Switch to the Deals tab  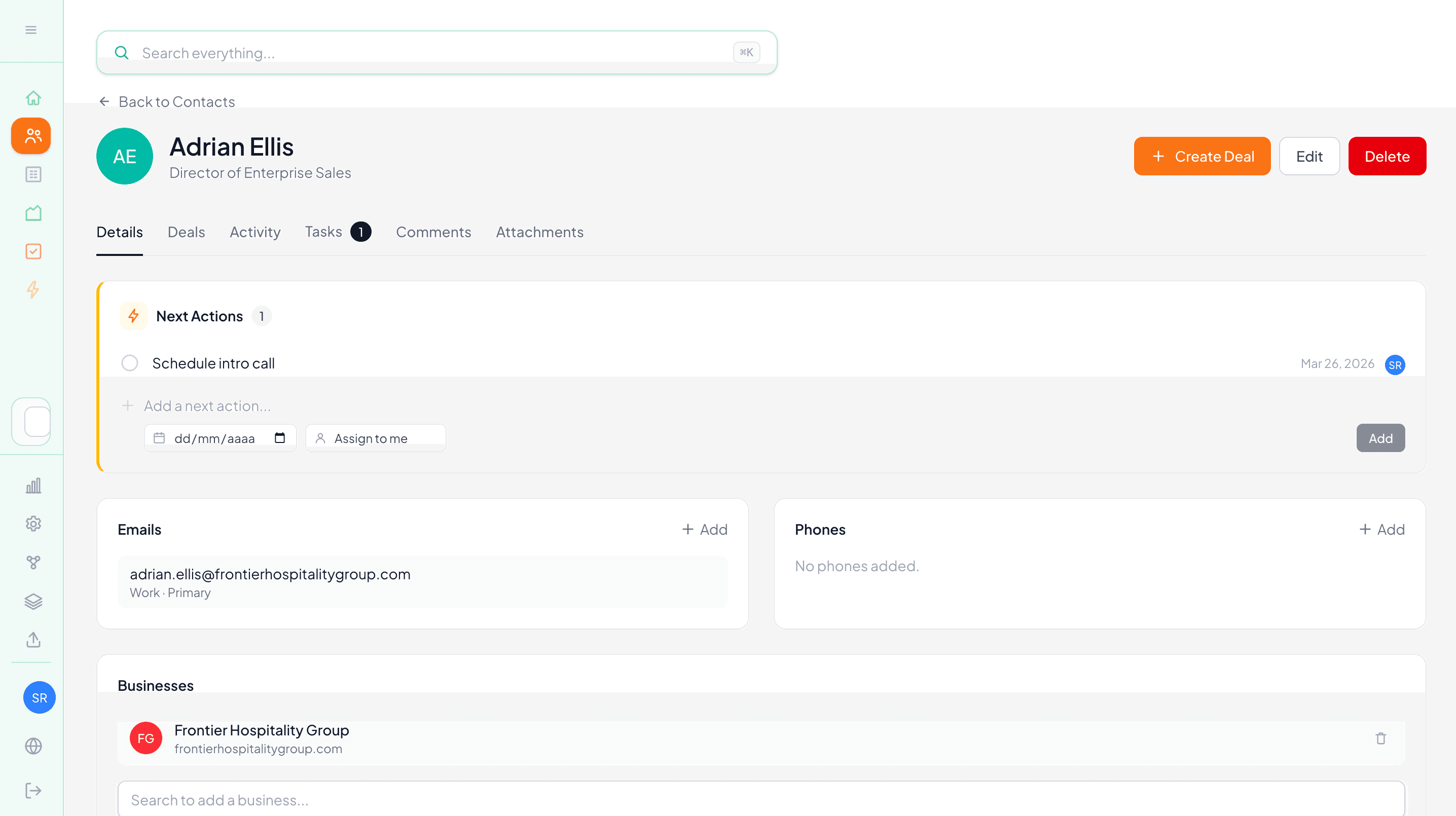point(186,232)
